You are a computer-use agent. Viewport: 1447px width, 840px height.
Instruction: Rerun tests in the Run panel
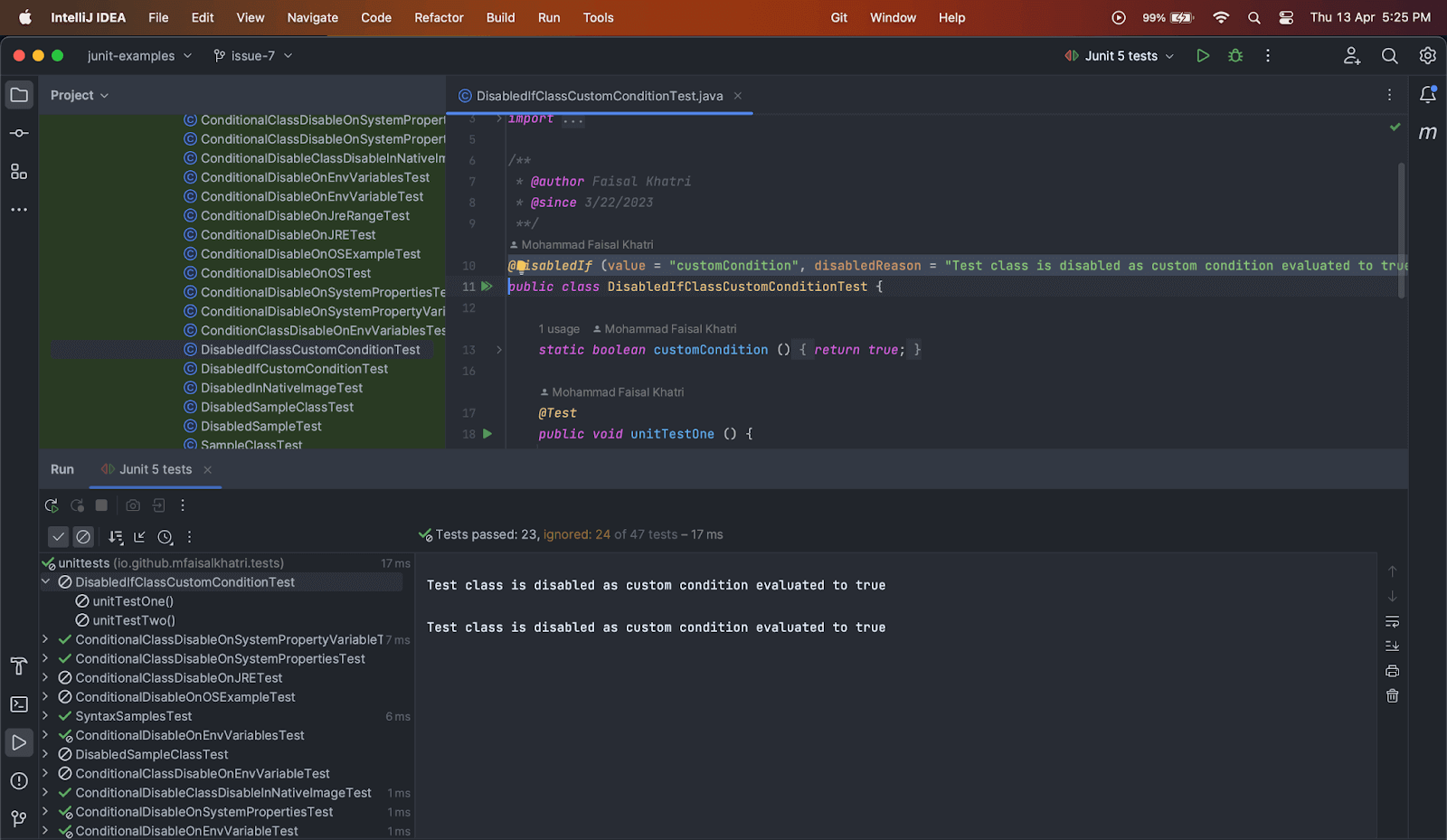tap(52, 506)
